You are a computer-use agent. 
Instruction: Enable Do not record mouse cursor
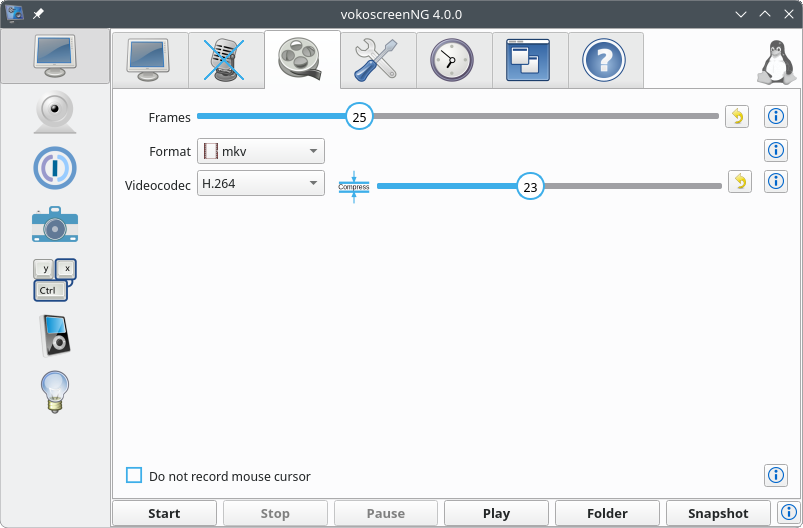click(x=134, y=476)
